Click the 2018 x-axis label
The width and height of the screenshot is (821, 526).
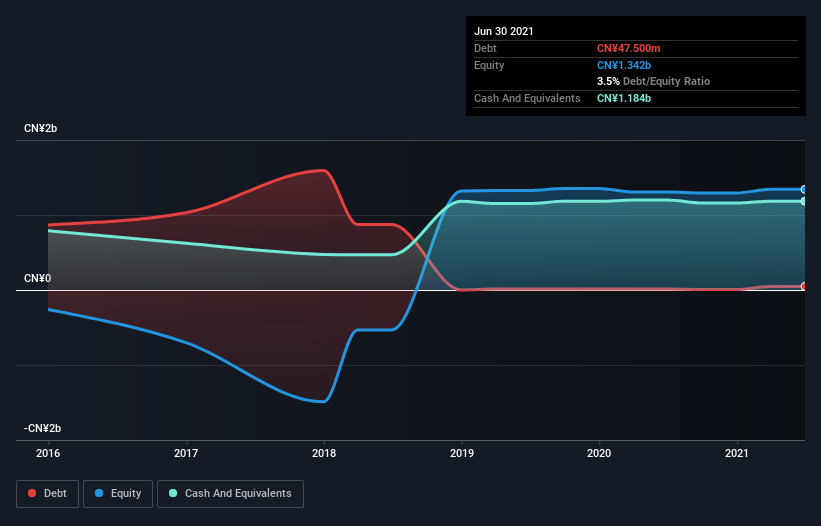click(324, 453)
